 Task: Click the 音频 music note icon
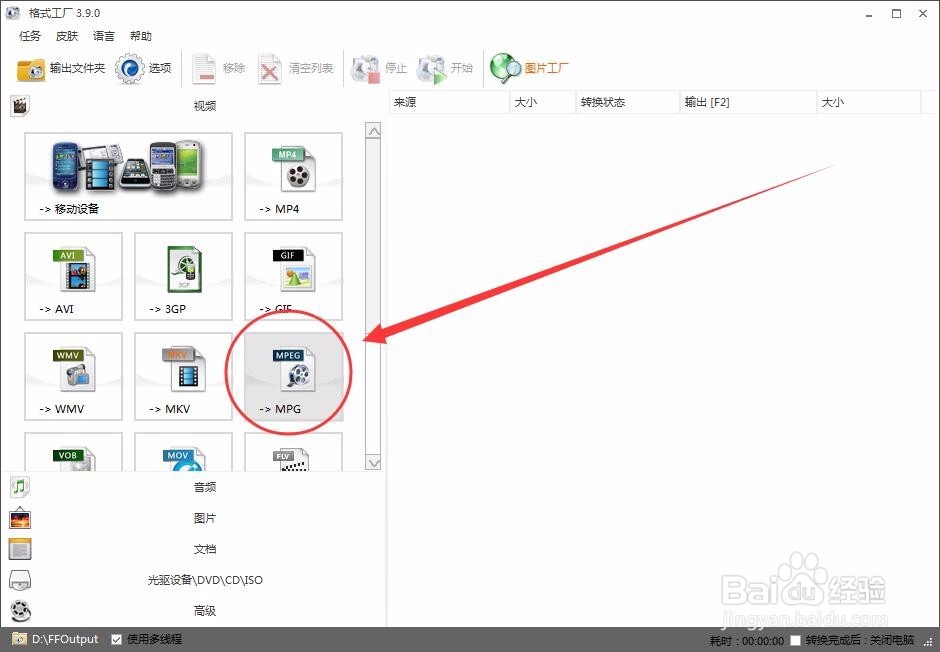20,487
